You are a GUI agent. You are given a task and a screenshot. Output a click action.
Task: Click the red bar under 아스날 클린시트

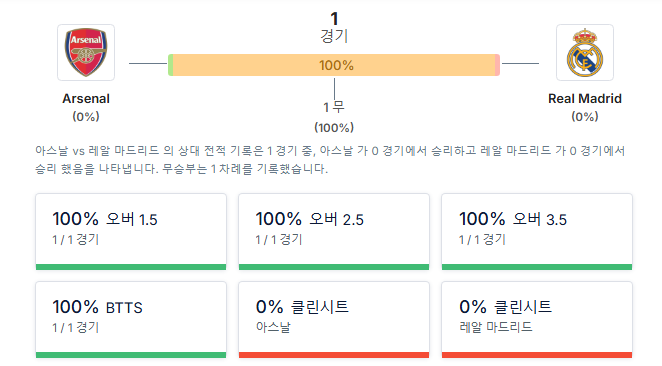pyautogui.click(x=334, y=355)
